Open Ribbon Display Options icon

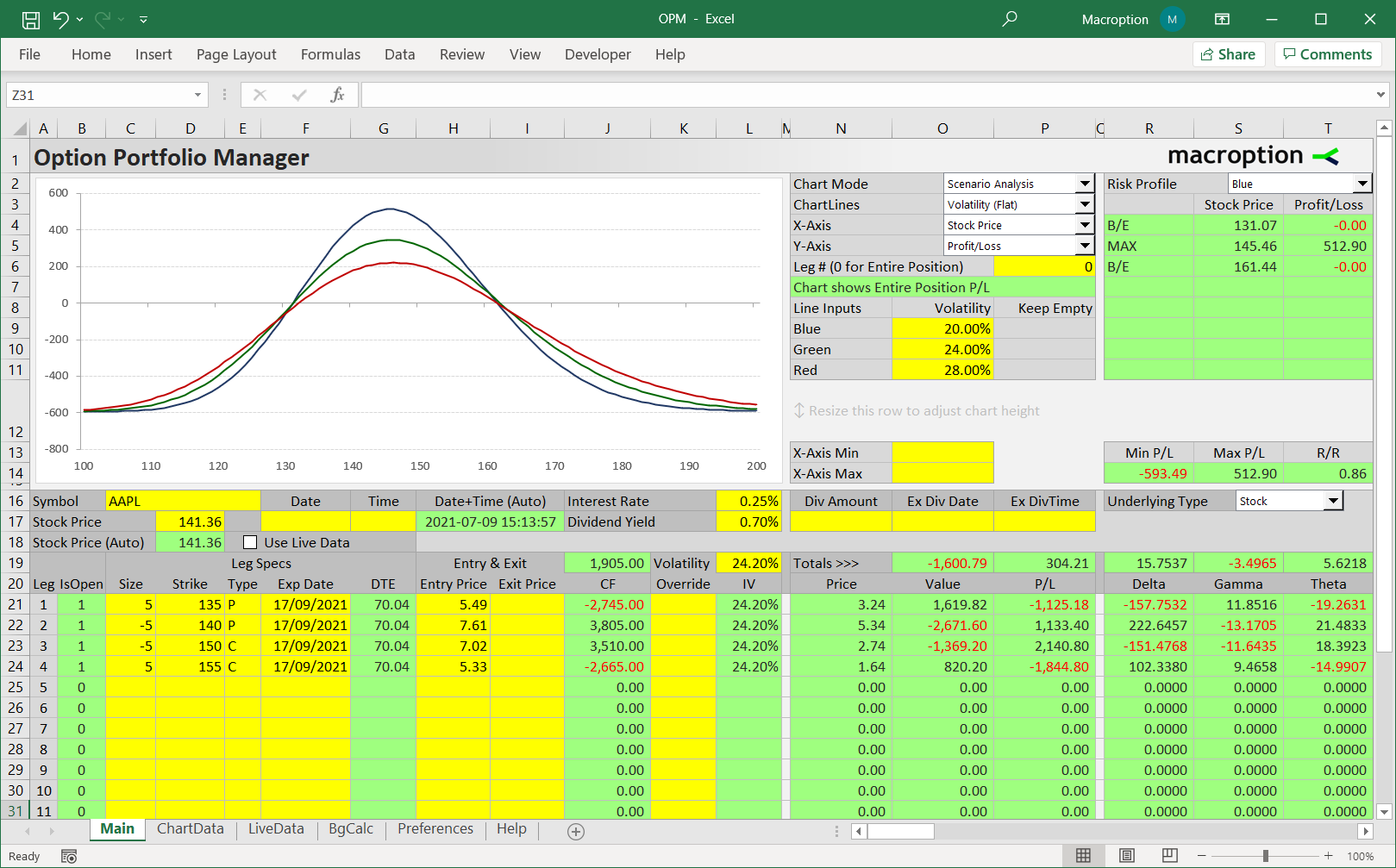[1222, 19]
